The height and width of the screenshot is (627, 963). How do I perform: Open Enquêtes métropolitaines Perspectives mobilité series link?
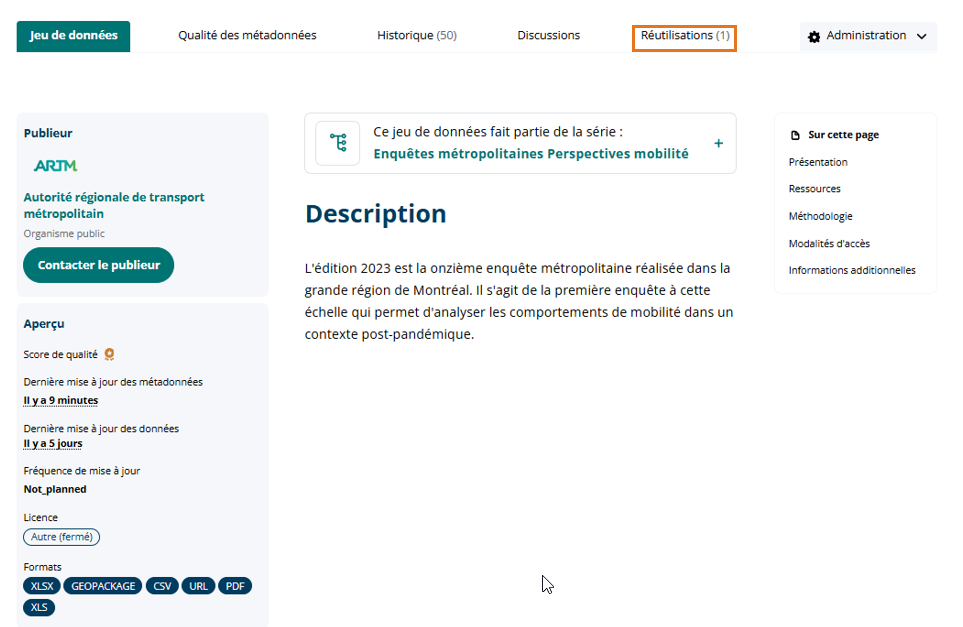(x=531, y=154)
